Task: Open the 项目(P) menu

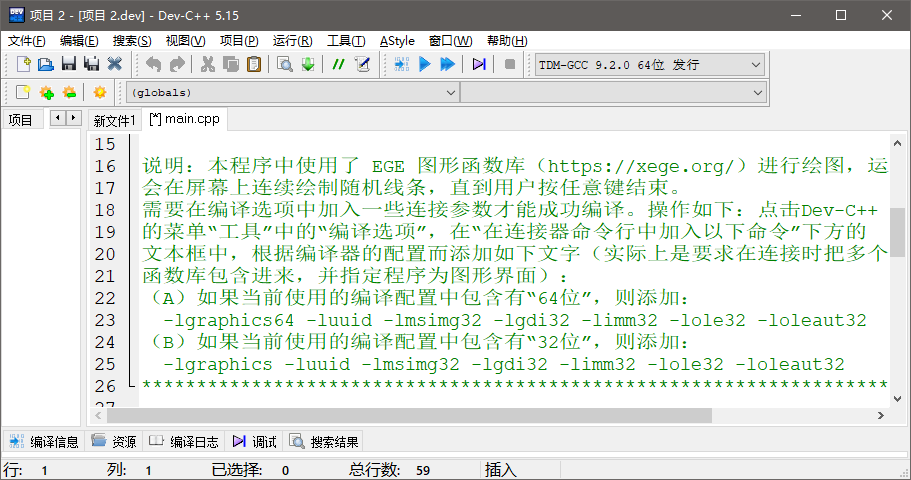Action: tap(239, 41)
